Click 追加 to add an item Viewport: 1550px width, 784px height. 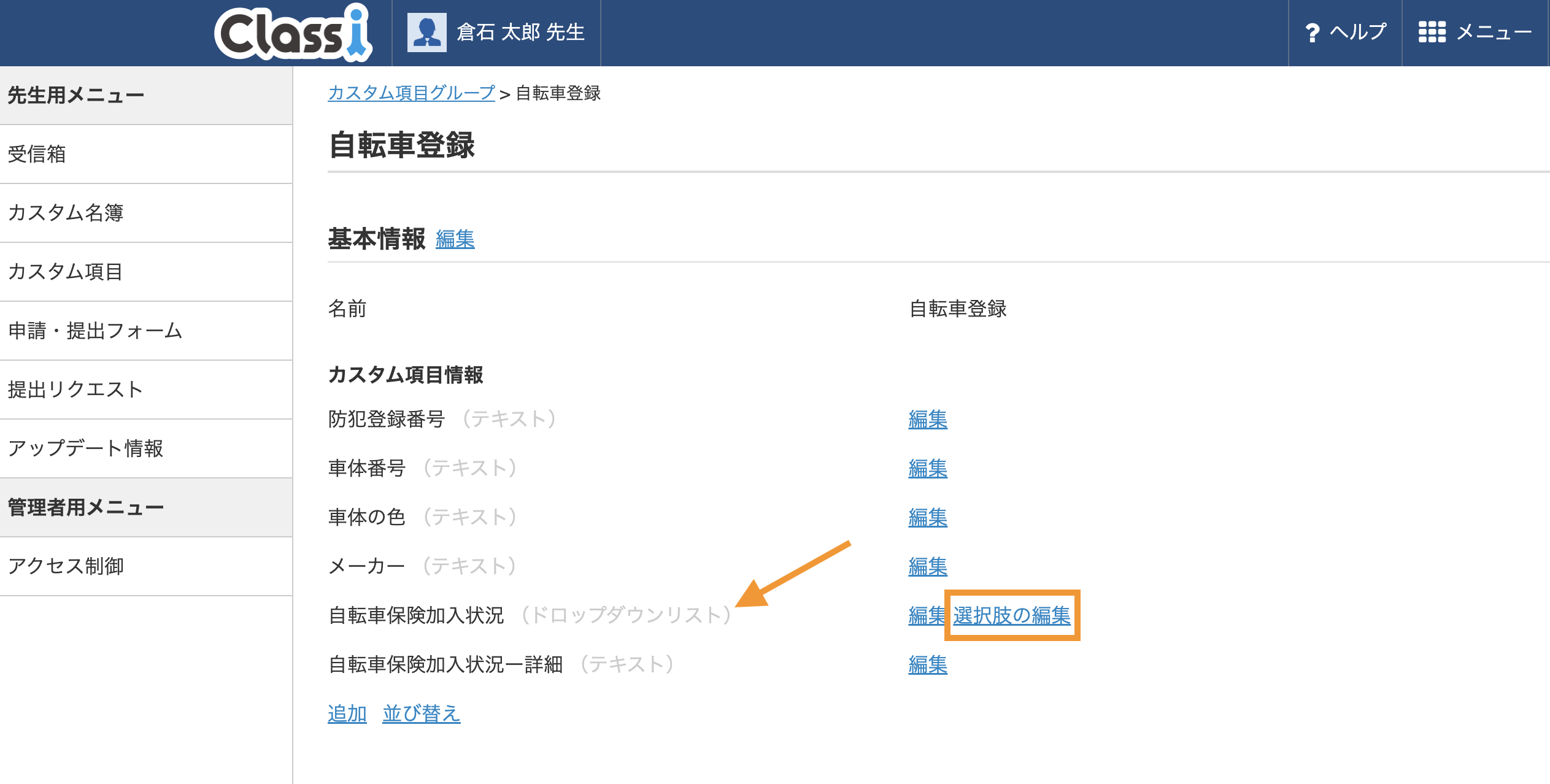pyautogui.click(x=347, y=713)
